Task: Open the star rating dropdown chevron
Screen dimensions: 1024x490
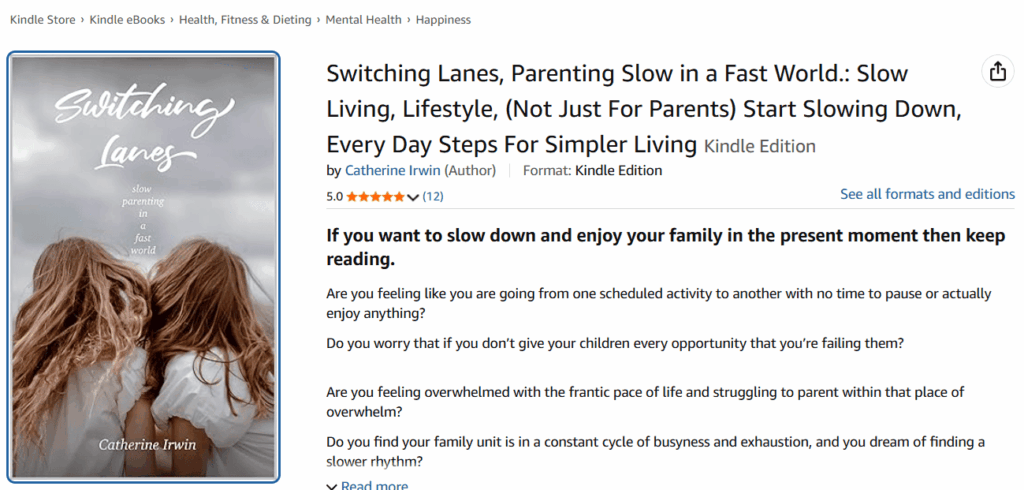Action: pos(413,197)
